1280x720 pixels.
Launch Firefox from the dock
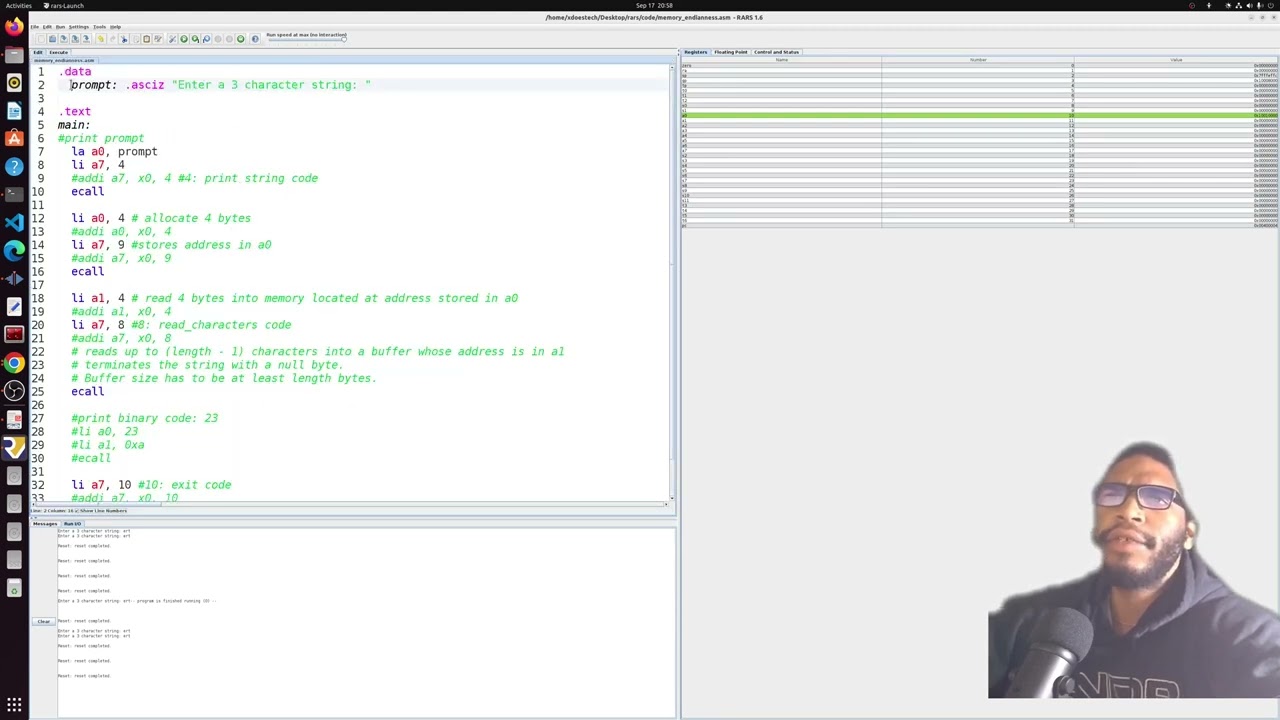point(14,27)
